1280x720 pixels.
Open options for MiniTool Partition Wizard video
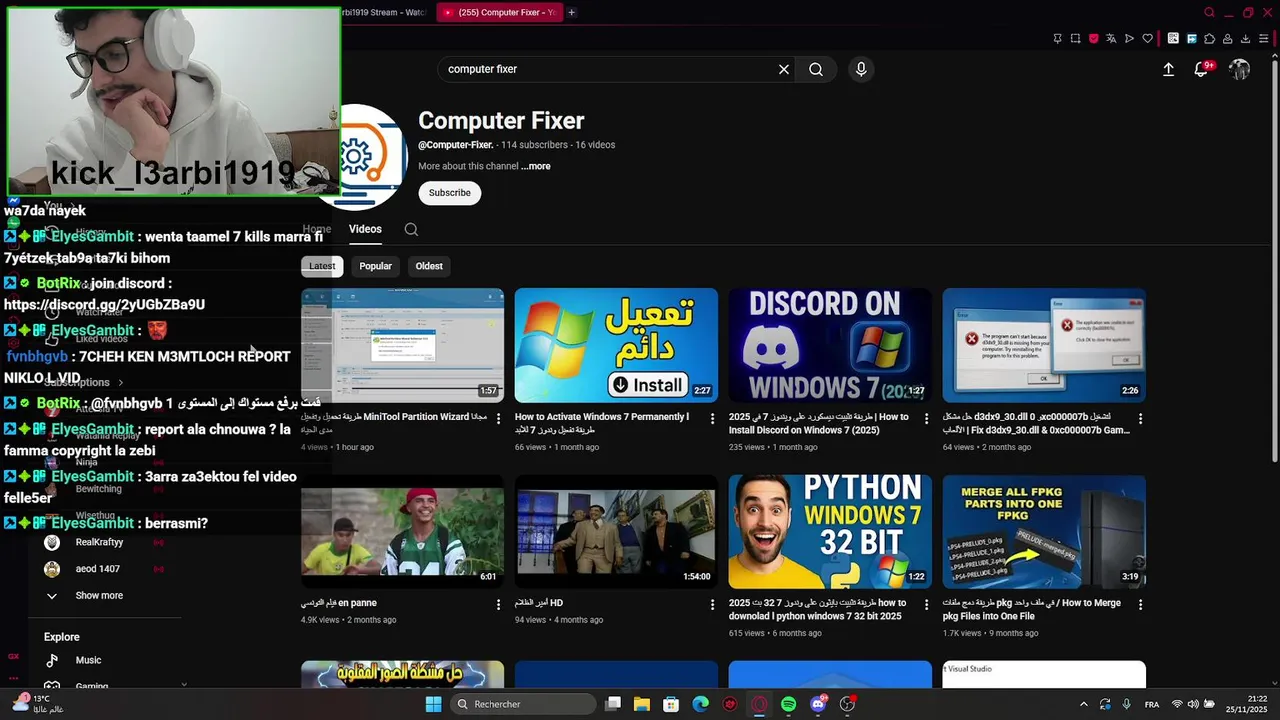tap(498, 418)
